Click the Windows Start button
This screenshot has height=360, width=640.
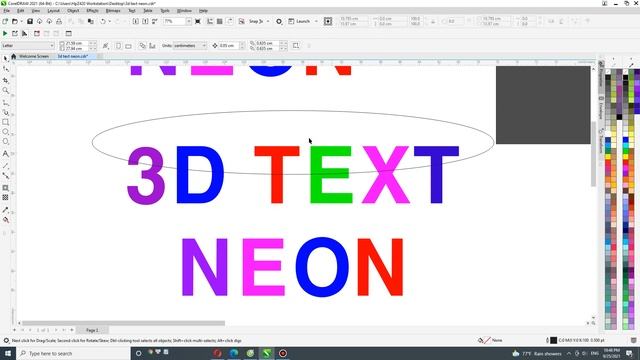click(8, 353)
